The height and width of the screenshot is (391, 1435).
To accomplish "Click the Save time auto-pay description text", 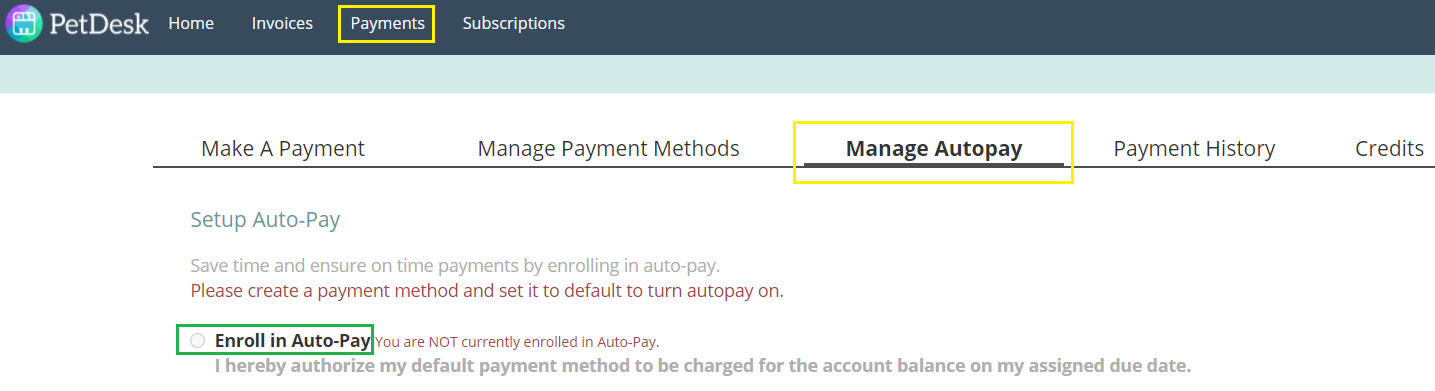I will click(x=455, y=267).
